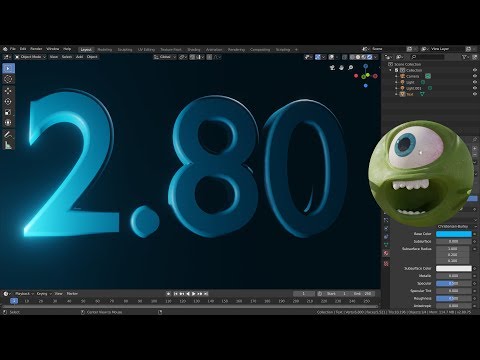
Task: Hide the Camera object in outliner
Action: [x=475, y=76]
